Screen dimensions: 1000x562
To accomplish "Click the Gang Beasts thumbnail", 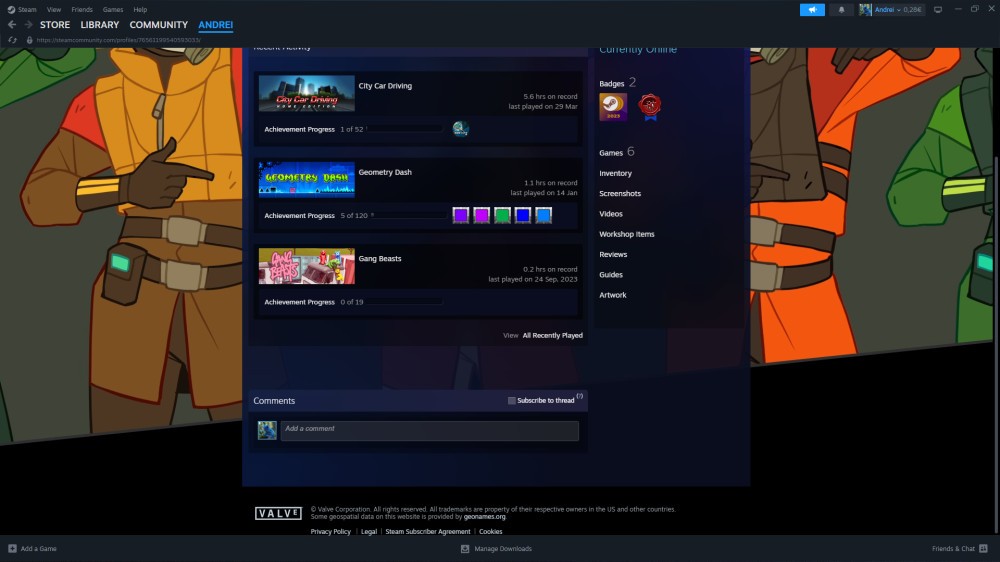I will point(307,266).
